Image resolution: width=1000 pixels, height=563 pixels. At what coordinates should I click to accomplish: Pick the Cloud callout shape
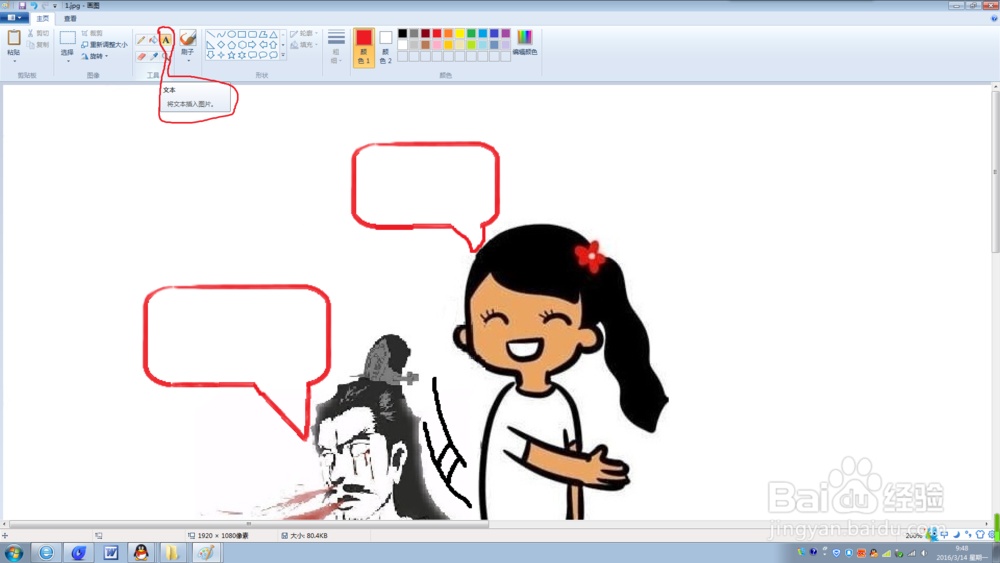[x=274, y=55]
